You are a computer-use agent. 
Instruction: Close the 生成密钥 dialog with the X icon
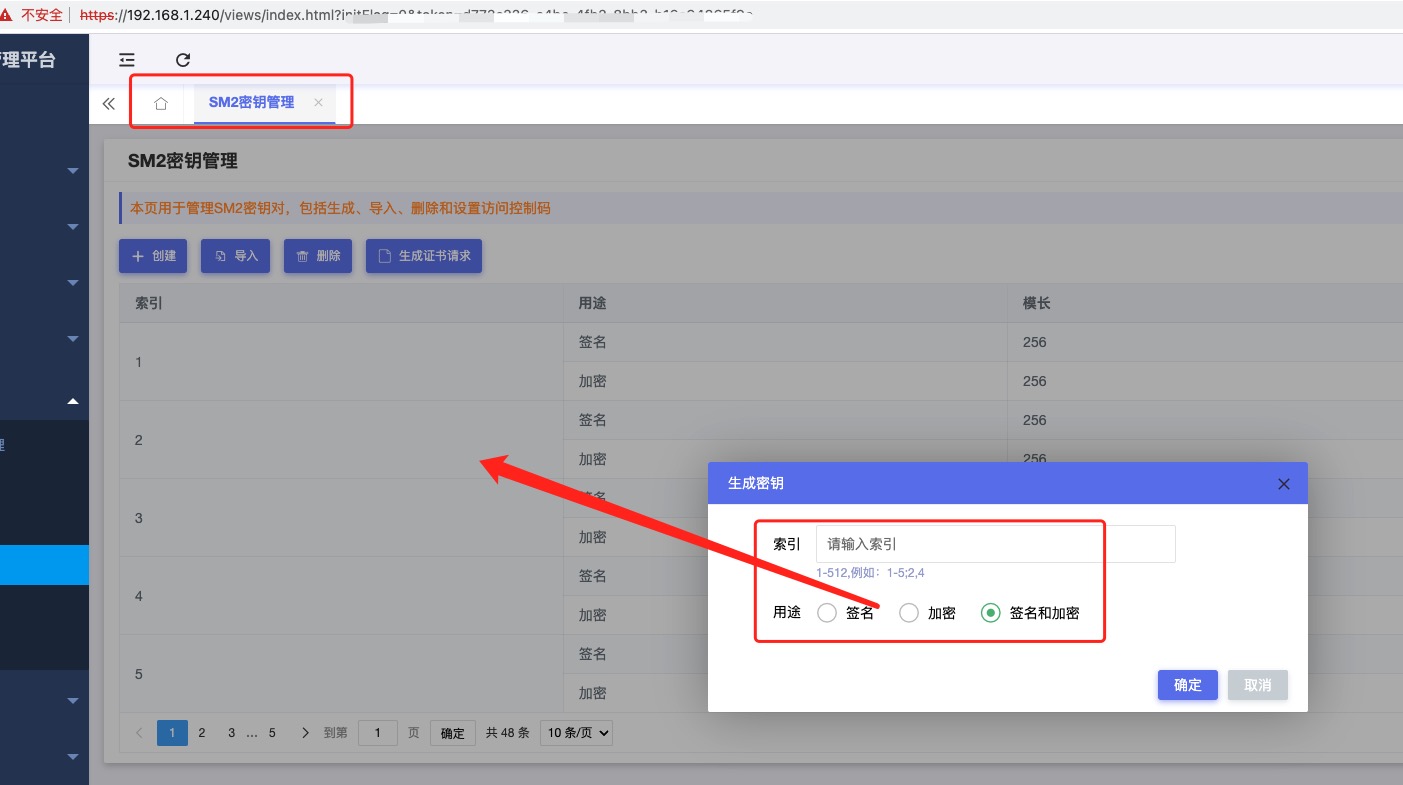[1284, 484]
